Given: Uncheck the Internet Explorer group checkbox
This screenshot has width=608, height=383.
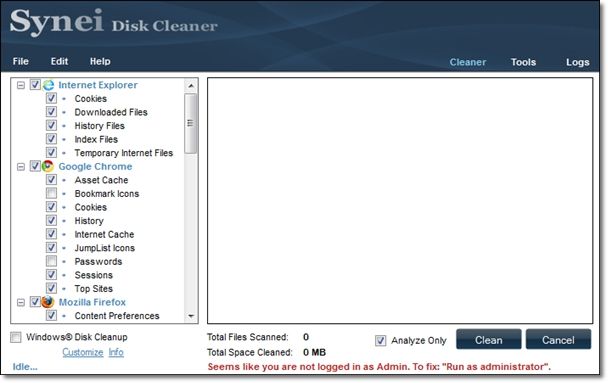Looking at the screenshot, I should pos(35,85).
